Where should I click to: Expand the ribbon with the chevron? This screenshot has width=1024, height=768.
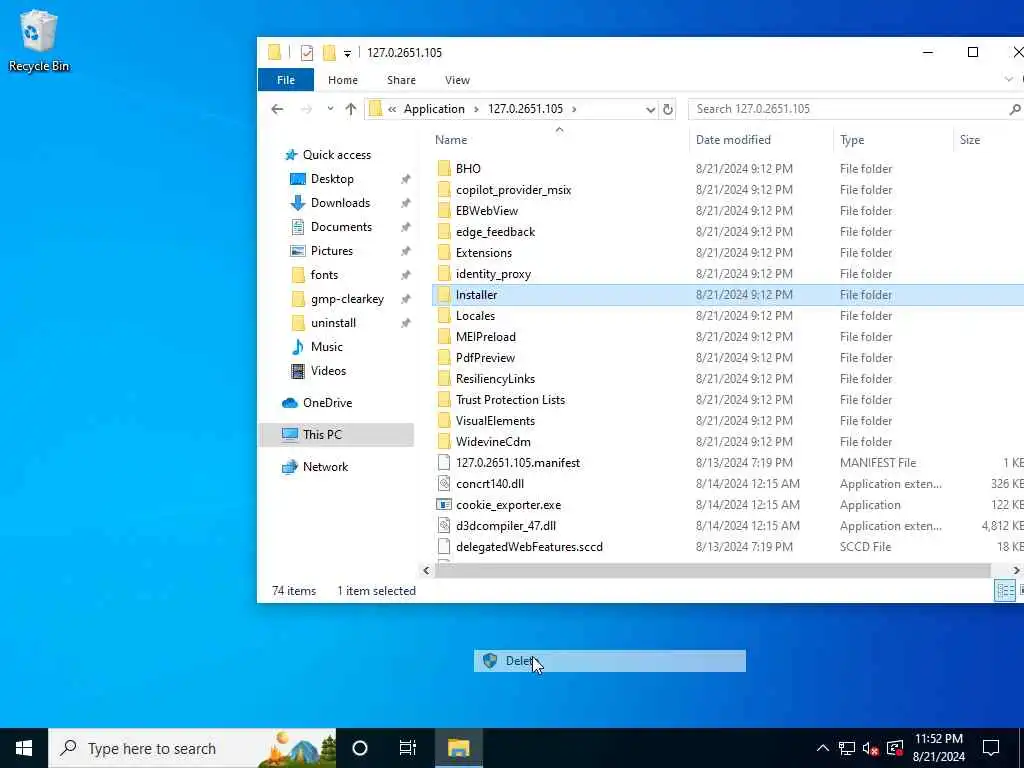coord(1009,80)
